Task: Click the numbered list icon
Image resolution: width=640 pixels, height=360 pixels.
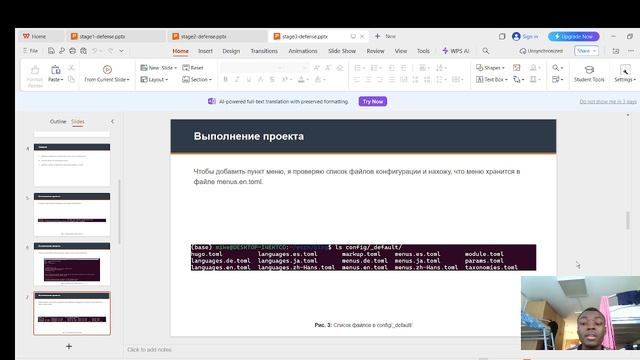Action: [376, 68]
